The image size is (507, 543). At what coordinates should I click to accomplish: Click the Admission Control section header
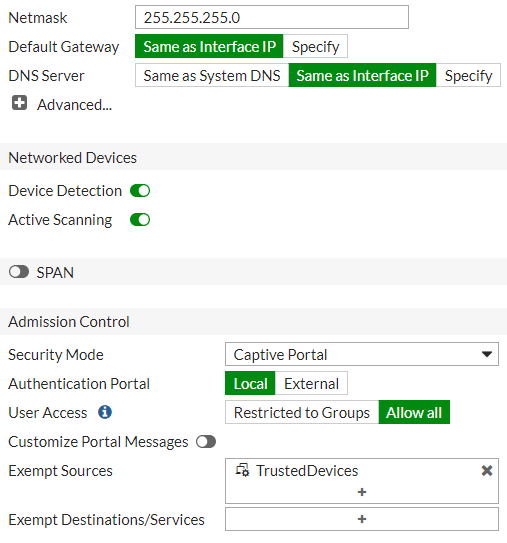[x=254, y=321]
